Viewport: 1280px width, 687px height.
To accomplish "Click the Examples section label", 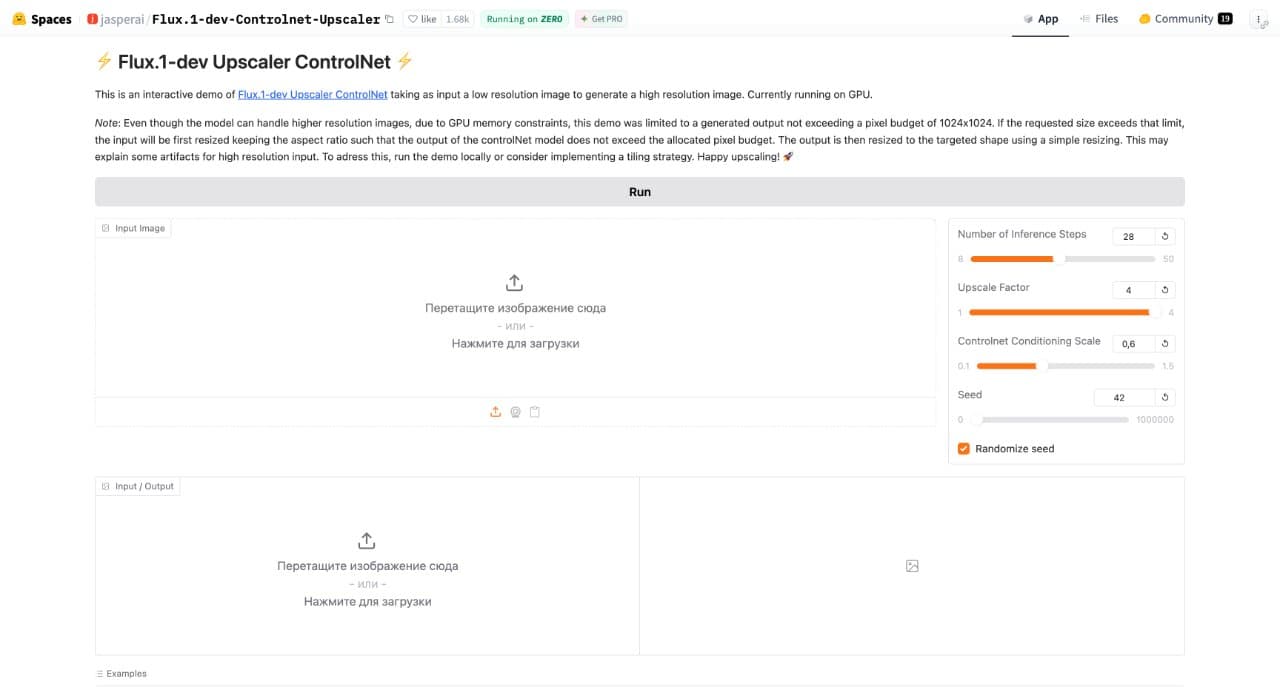I will pyautogui.click(x=122, y=674).
